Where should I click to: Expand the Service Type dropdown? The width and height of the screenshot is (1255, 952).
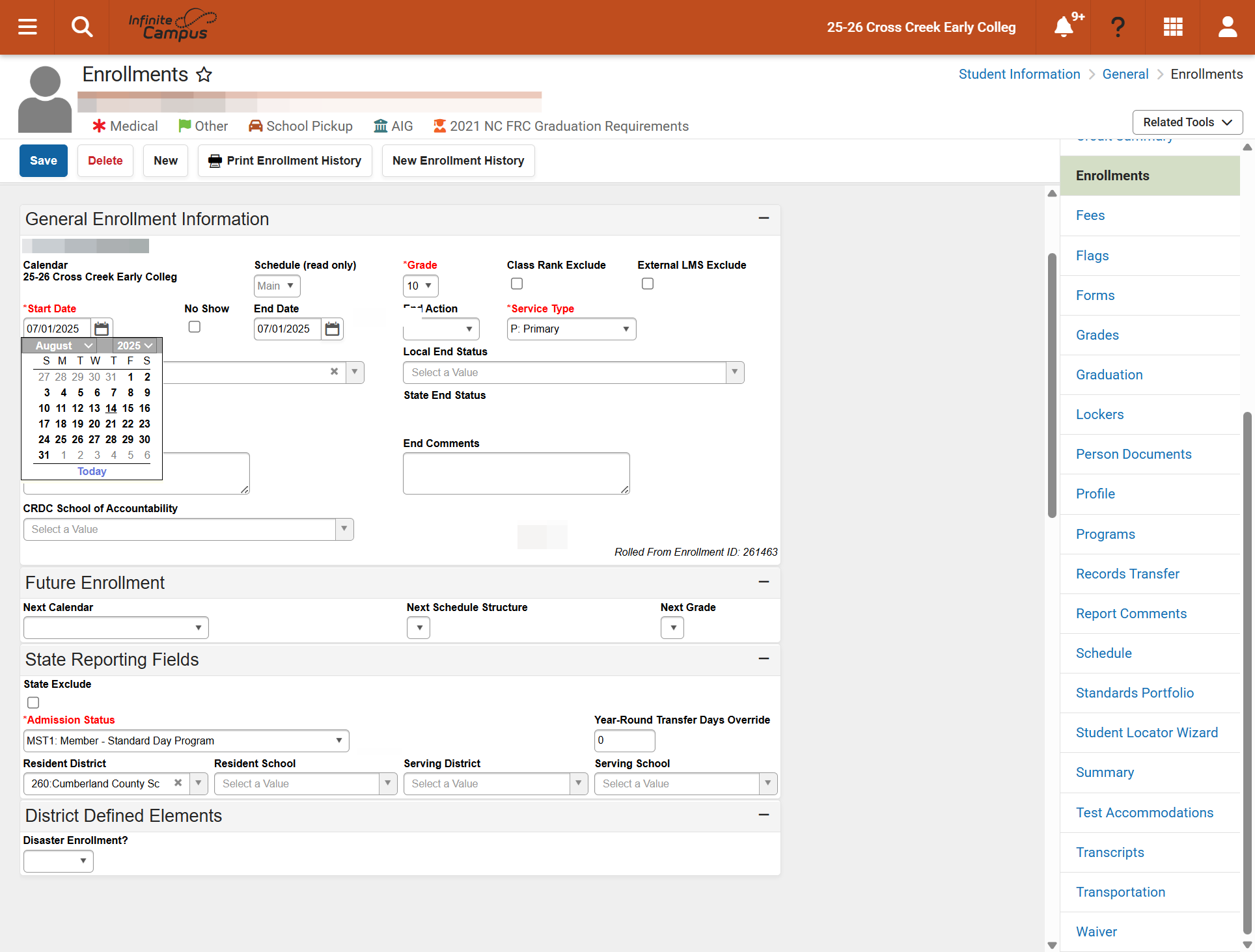coord(571,329)
